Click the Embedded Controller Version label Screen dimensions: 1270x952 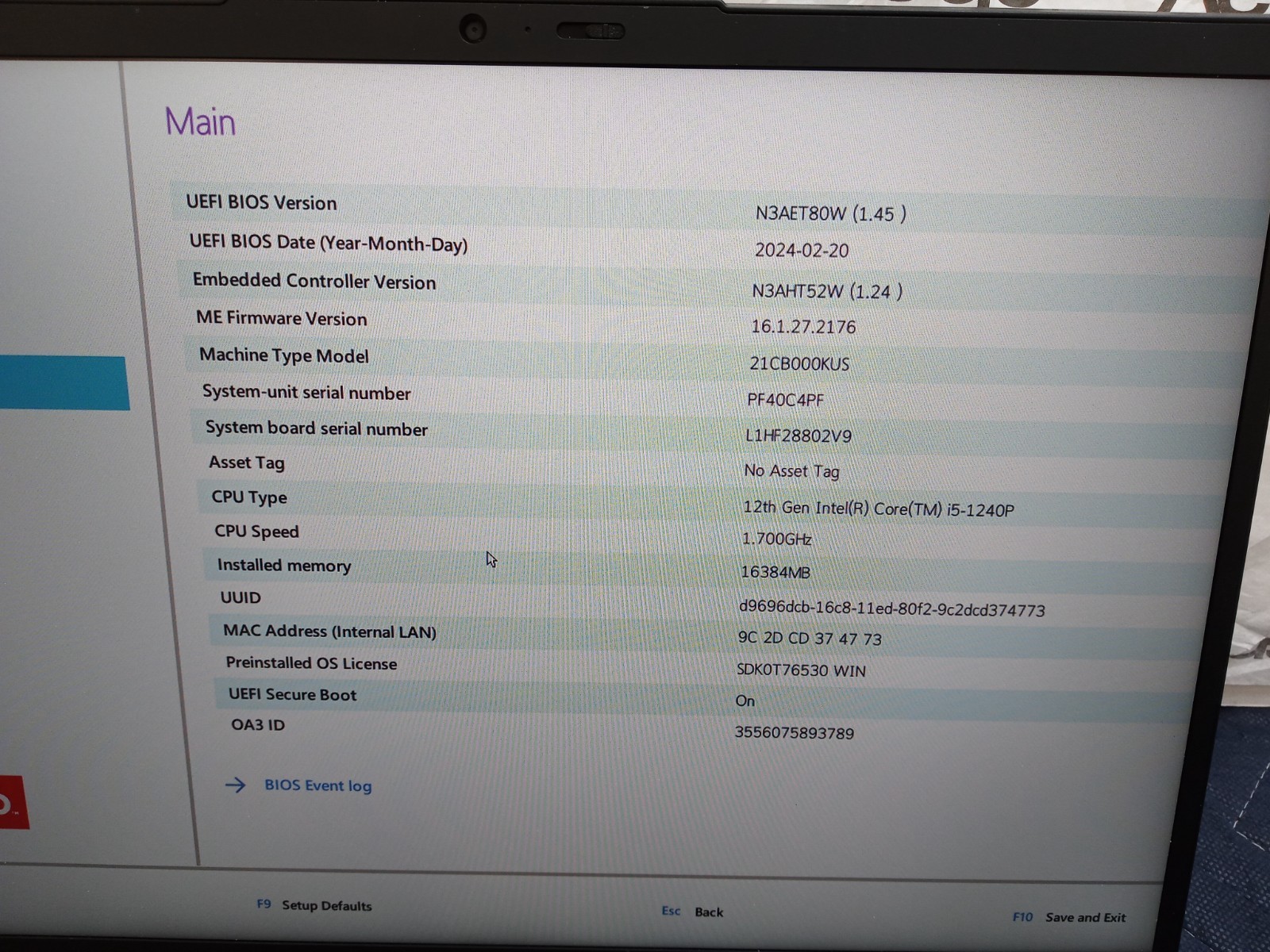pos(314,281)
